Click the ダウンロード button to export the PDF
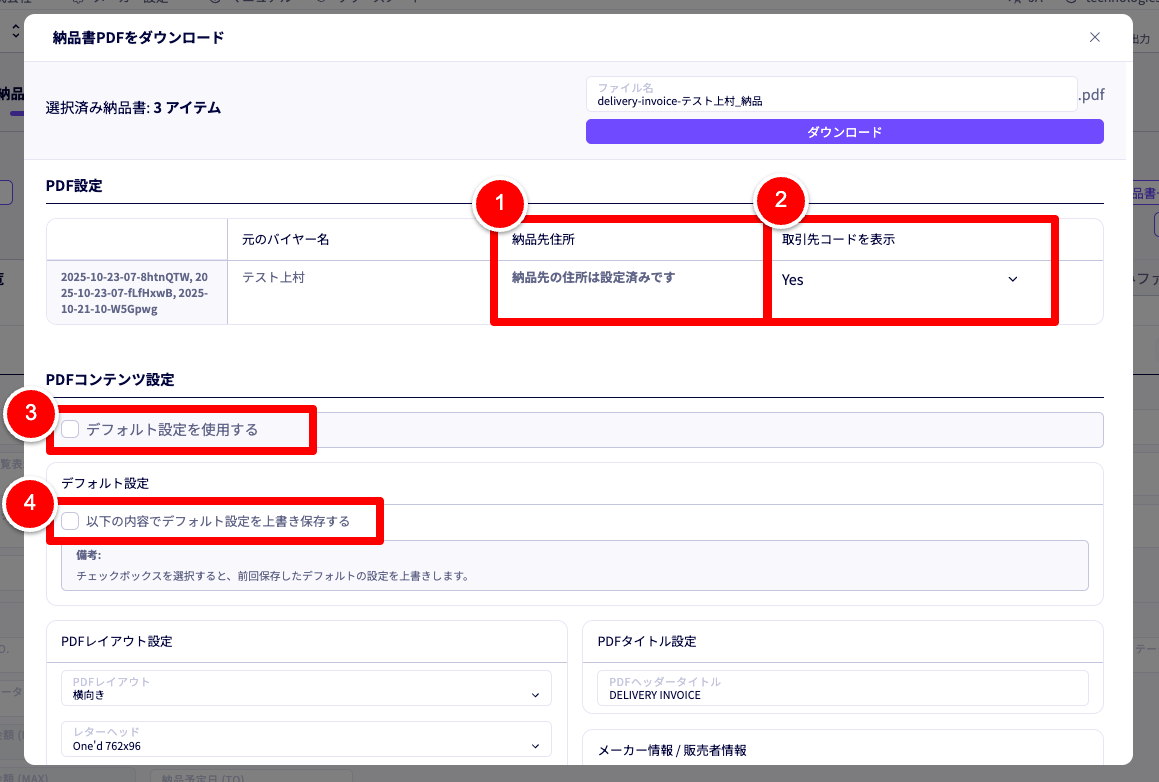The image size is (1159, 782). (845, 131)
